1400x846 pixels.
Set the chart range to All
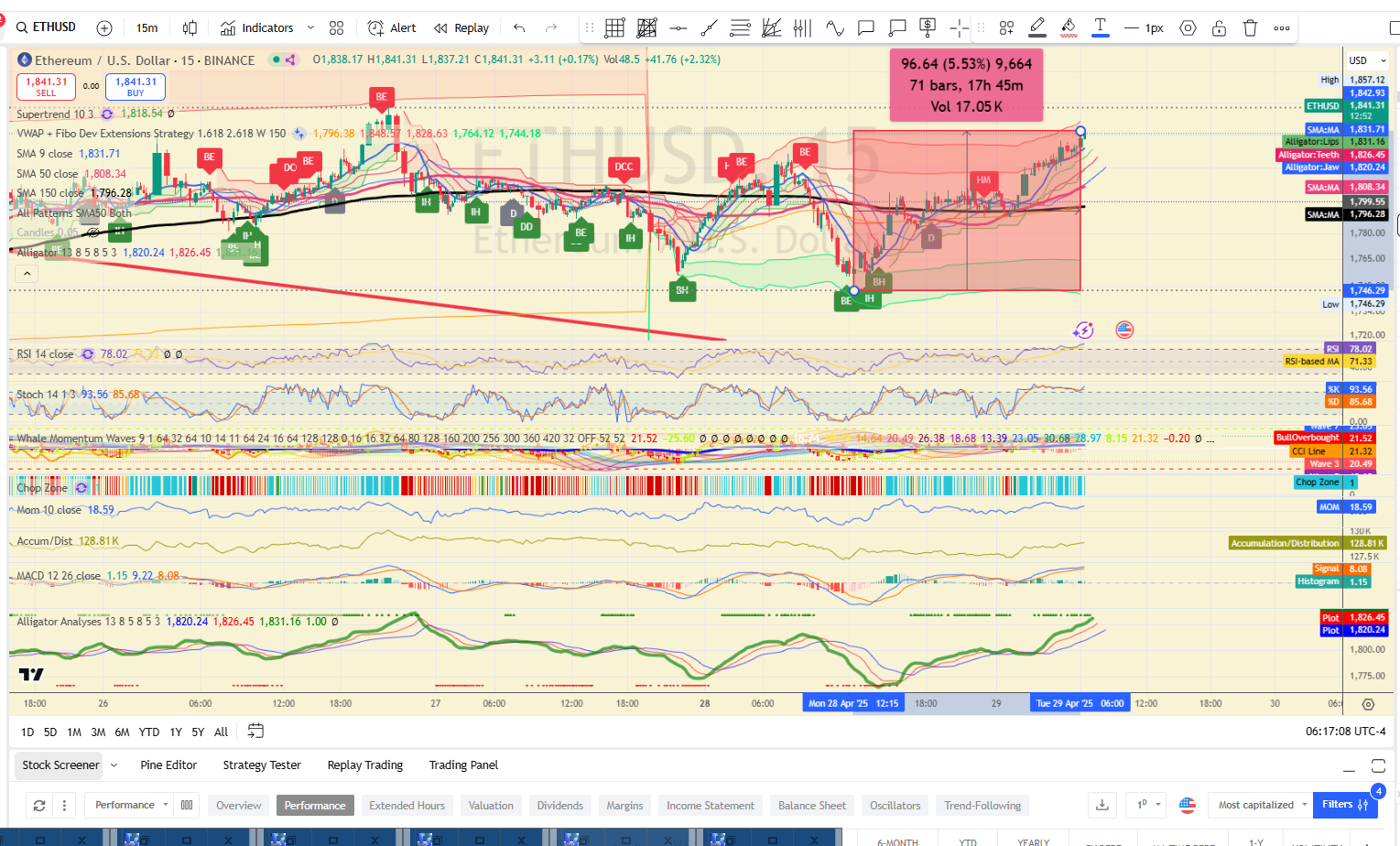pos(221,732)
